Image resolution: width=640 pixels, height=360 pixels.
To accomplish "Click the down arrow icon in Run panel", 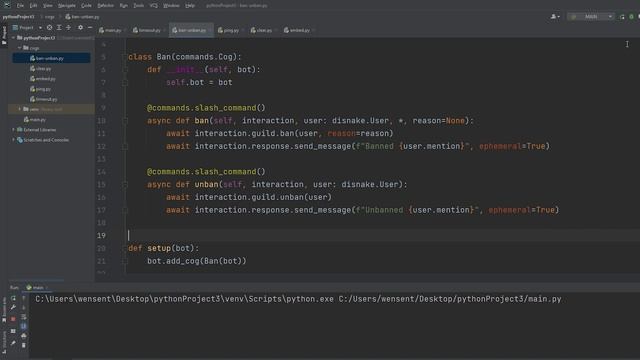I will [x=24, y=308].
